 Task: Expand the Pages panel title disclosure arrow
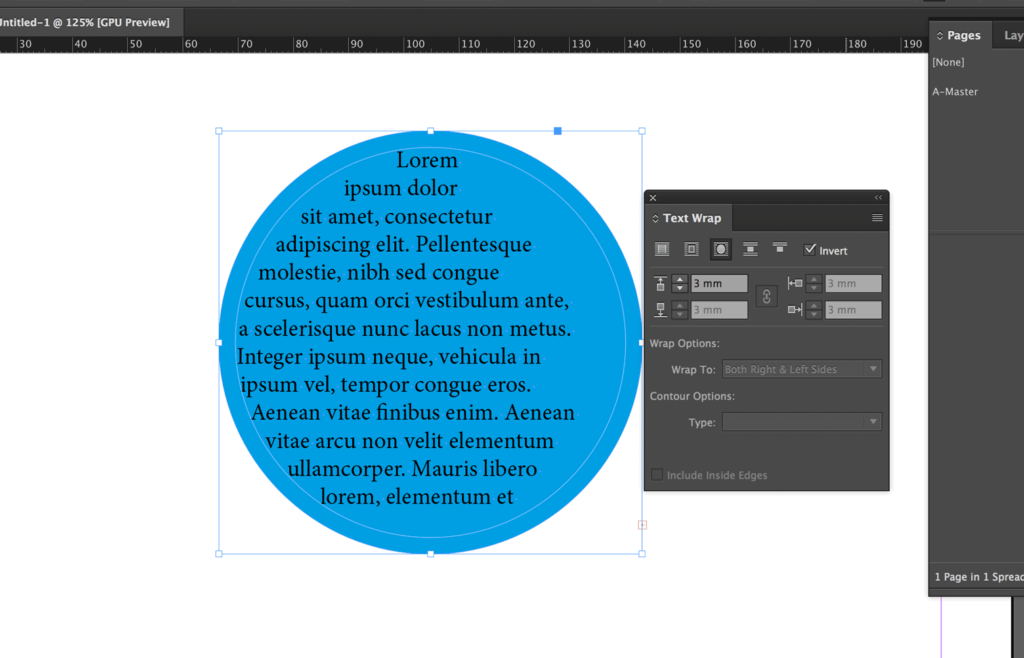coord(938,34)
